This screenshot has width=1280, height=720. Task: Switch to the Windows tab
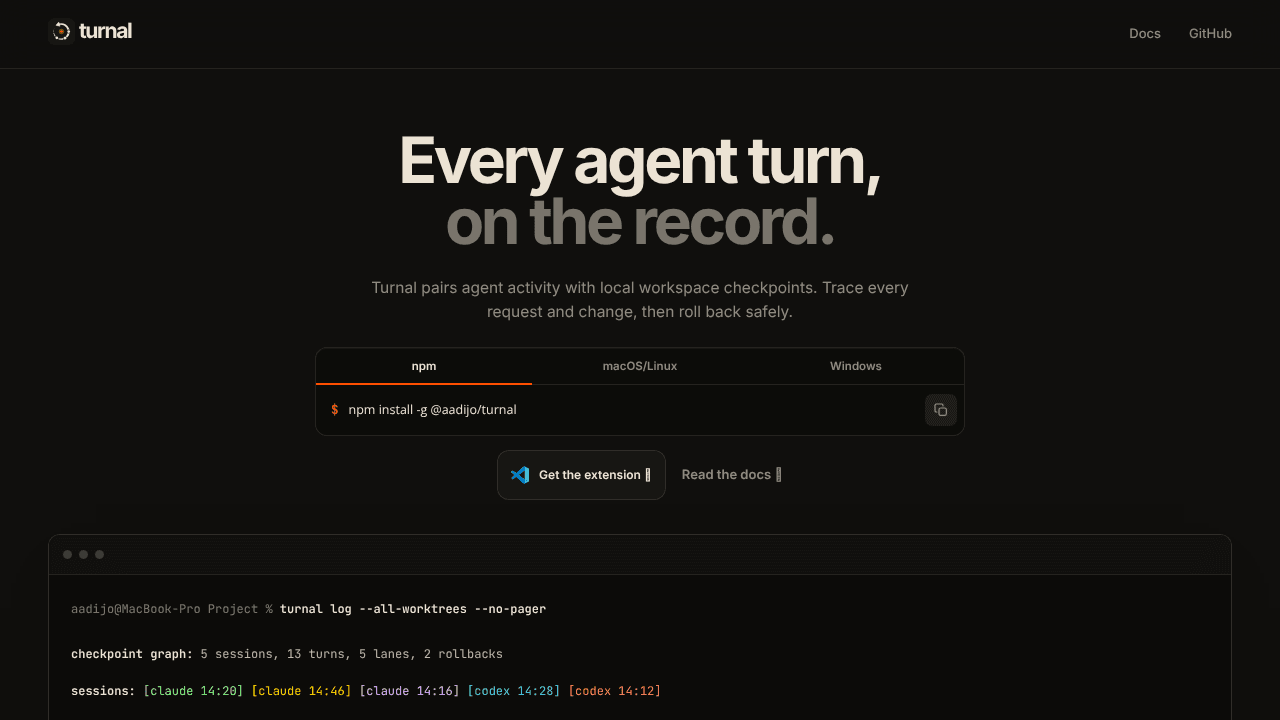coord(856,366)
